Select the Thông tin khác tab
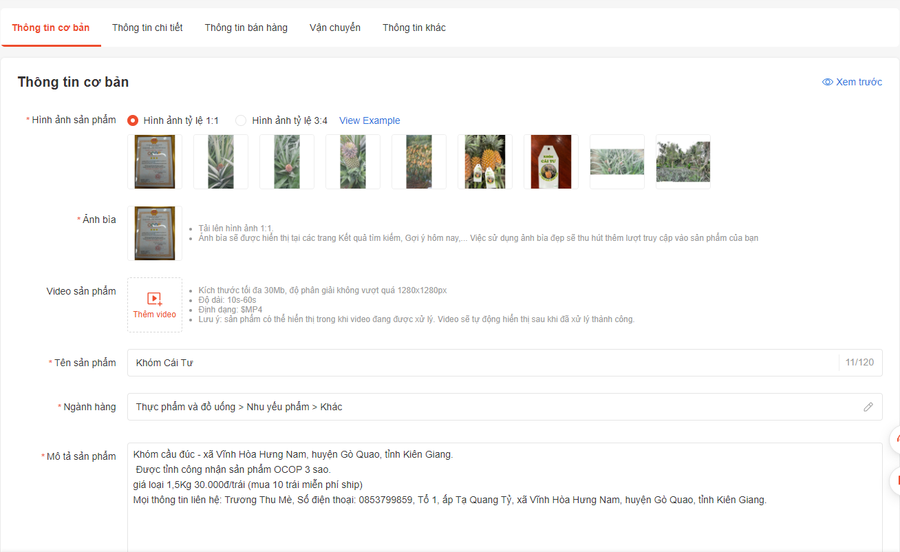The width and height of the screenshot is (900, 552). point(414,28)
